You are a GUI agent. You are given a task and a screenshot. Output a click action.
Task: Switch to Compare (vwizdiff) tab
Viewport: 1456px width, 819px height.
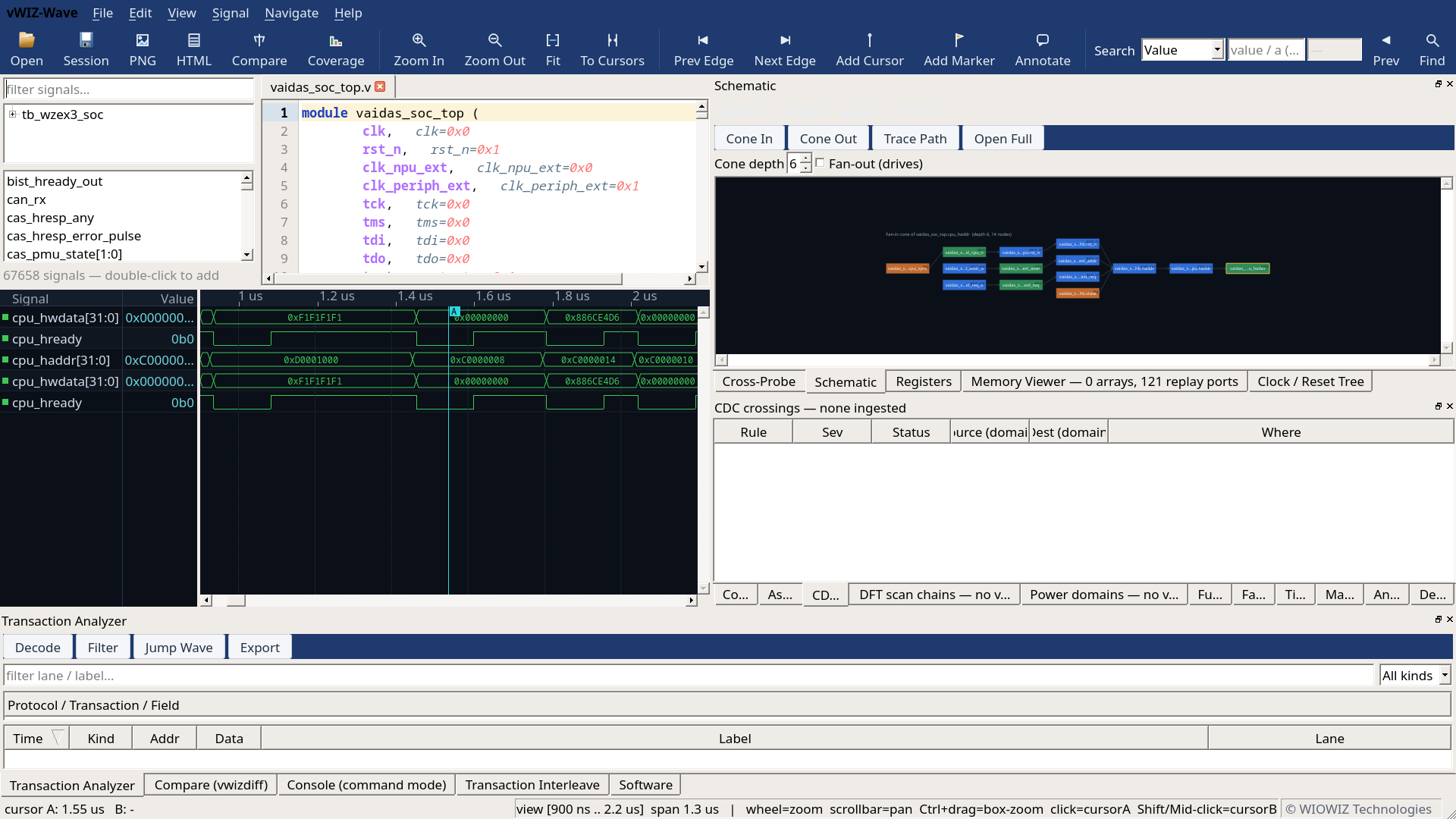click(211, 785)
